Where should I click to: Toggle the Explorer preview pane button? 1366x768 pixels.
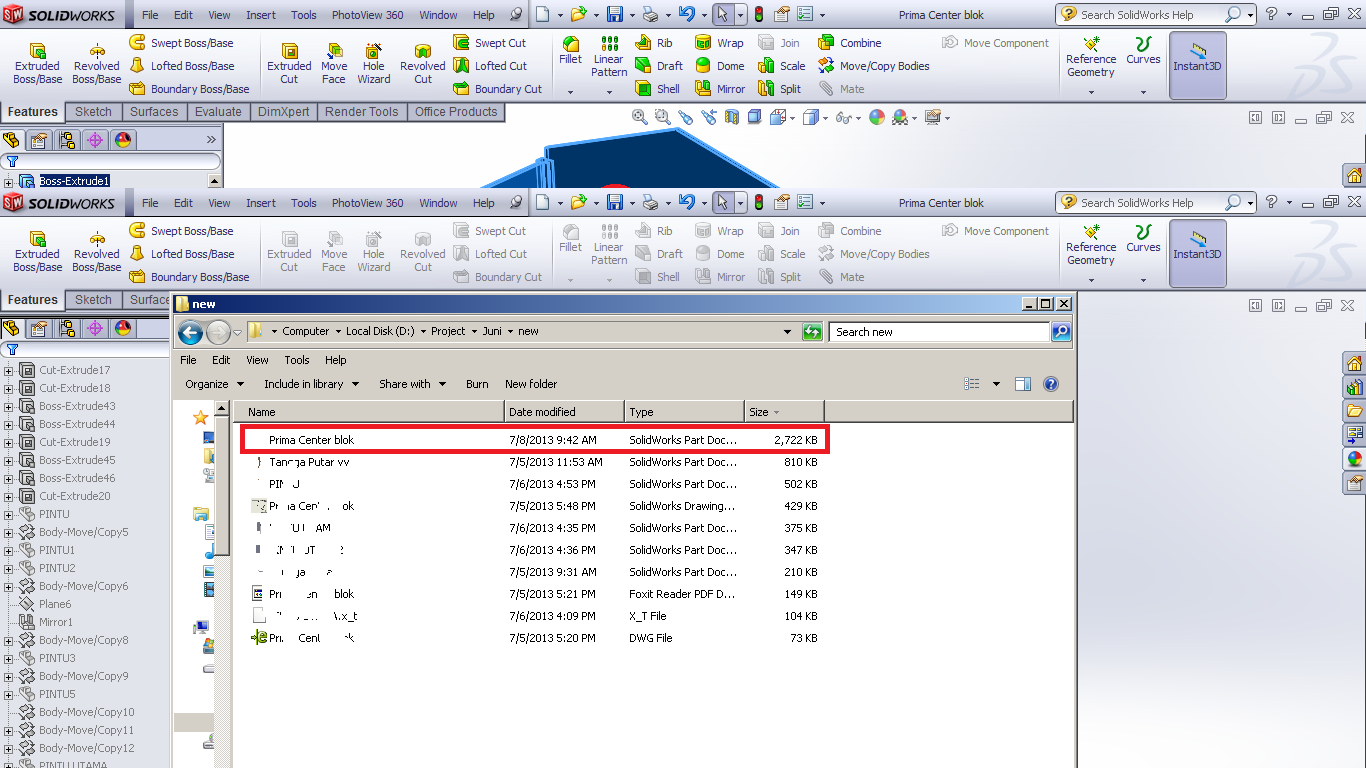coord(1022,384)
